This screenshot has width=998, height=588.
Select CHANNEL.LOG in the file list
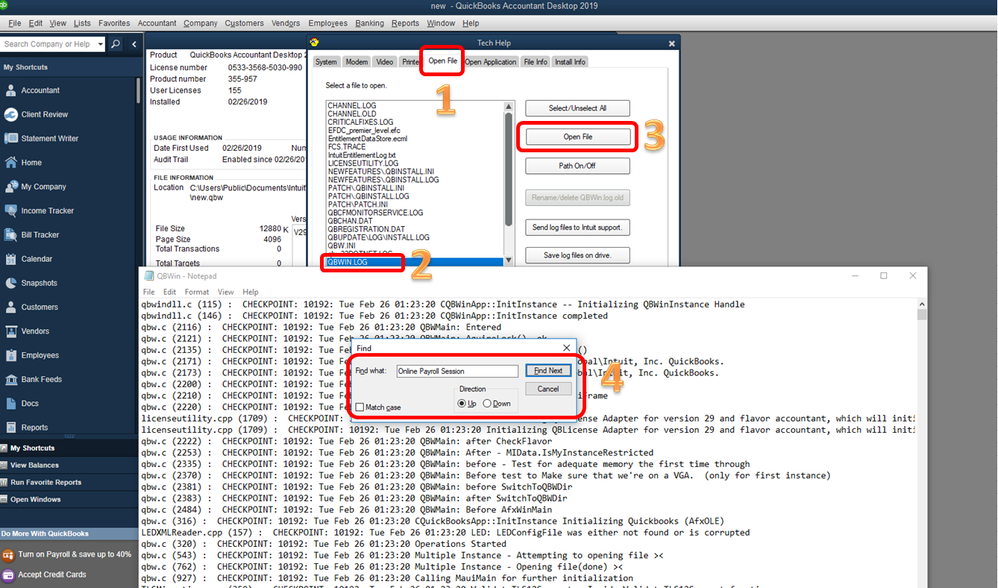[x=351, y=106]
